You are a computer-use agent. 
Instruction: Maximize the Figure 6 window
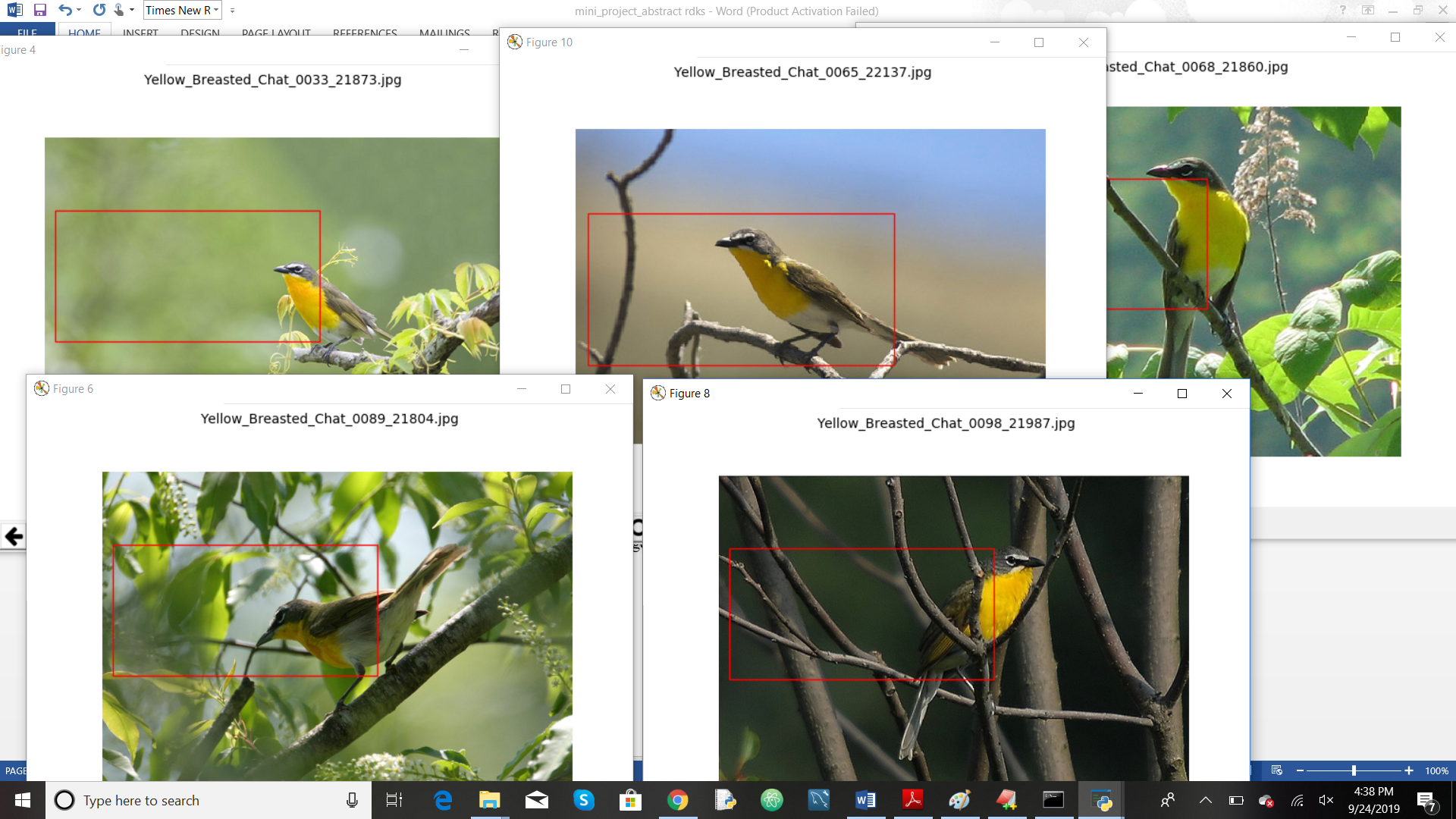(x=566, y=389)
